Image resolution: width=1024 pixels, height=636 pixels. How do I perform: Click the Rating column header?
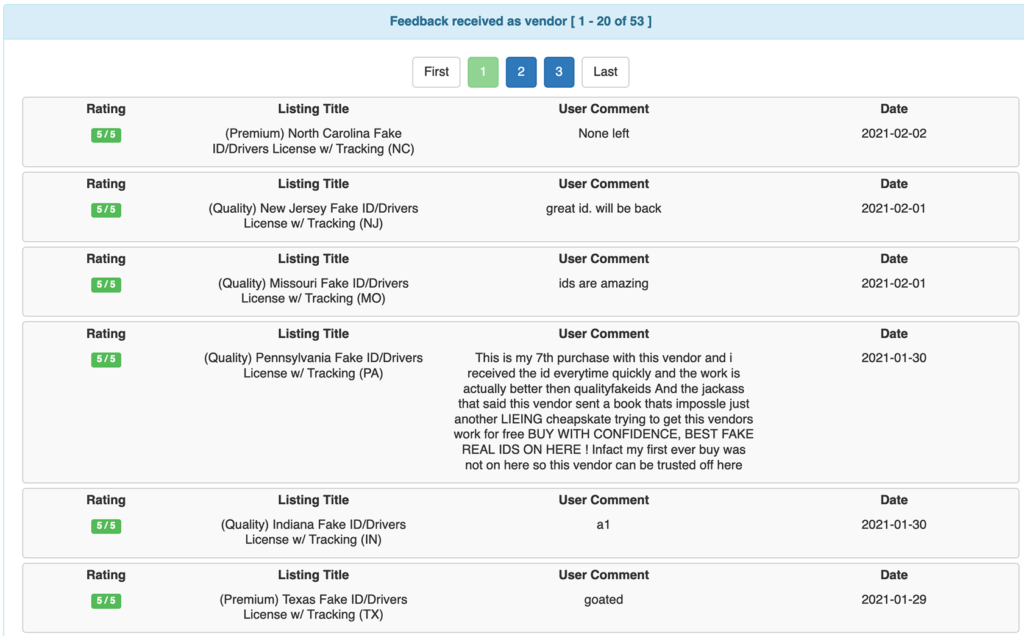pos(105,108)
